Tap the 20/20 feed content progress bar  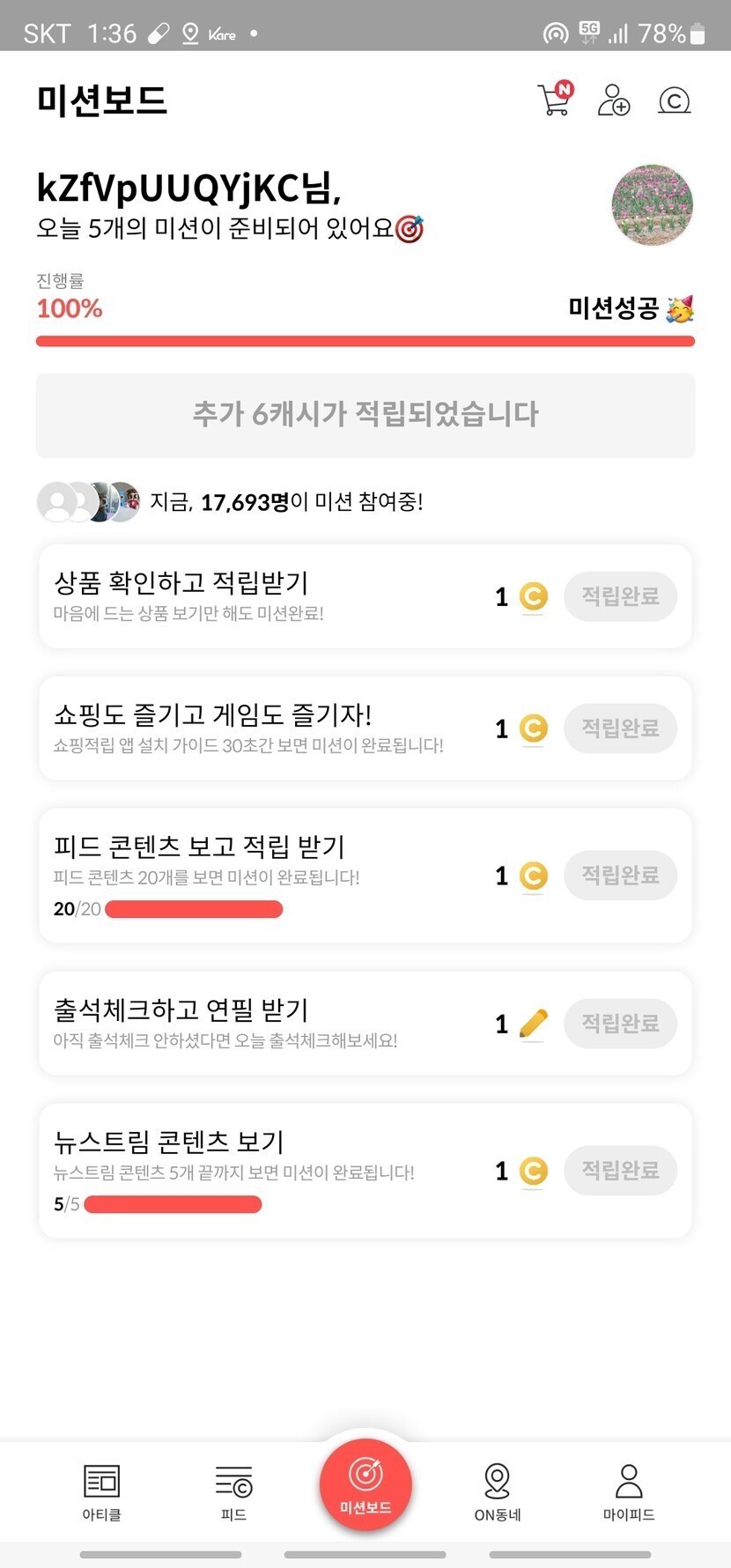coord(194,909)
